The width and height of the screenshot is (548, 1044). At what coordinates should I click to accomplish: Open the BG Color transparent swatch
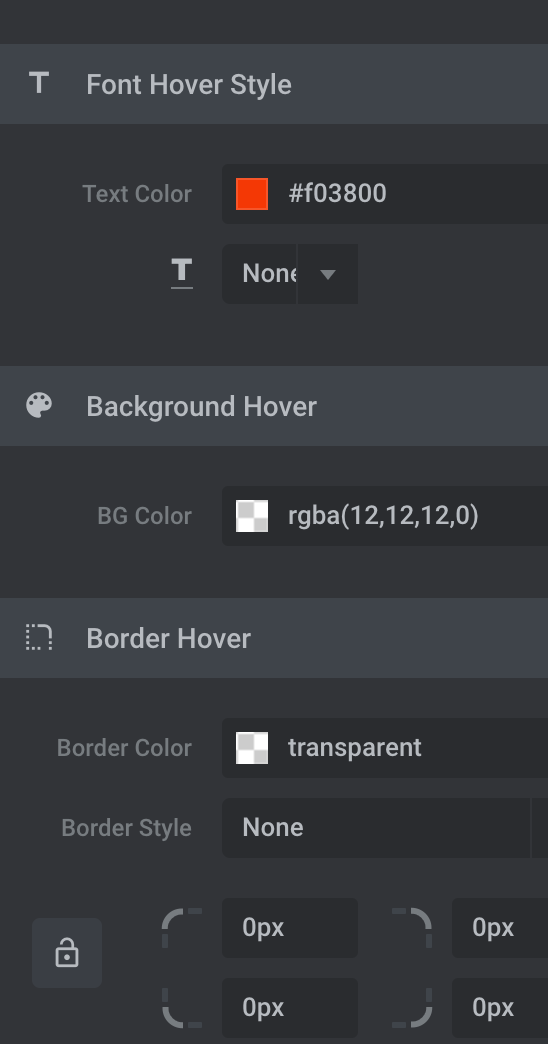[x=252, y=516]
